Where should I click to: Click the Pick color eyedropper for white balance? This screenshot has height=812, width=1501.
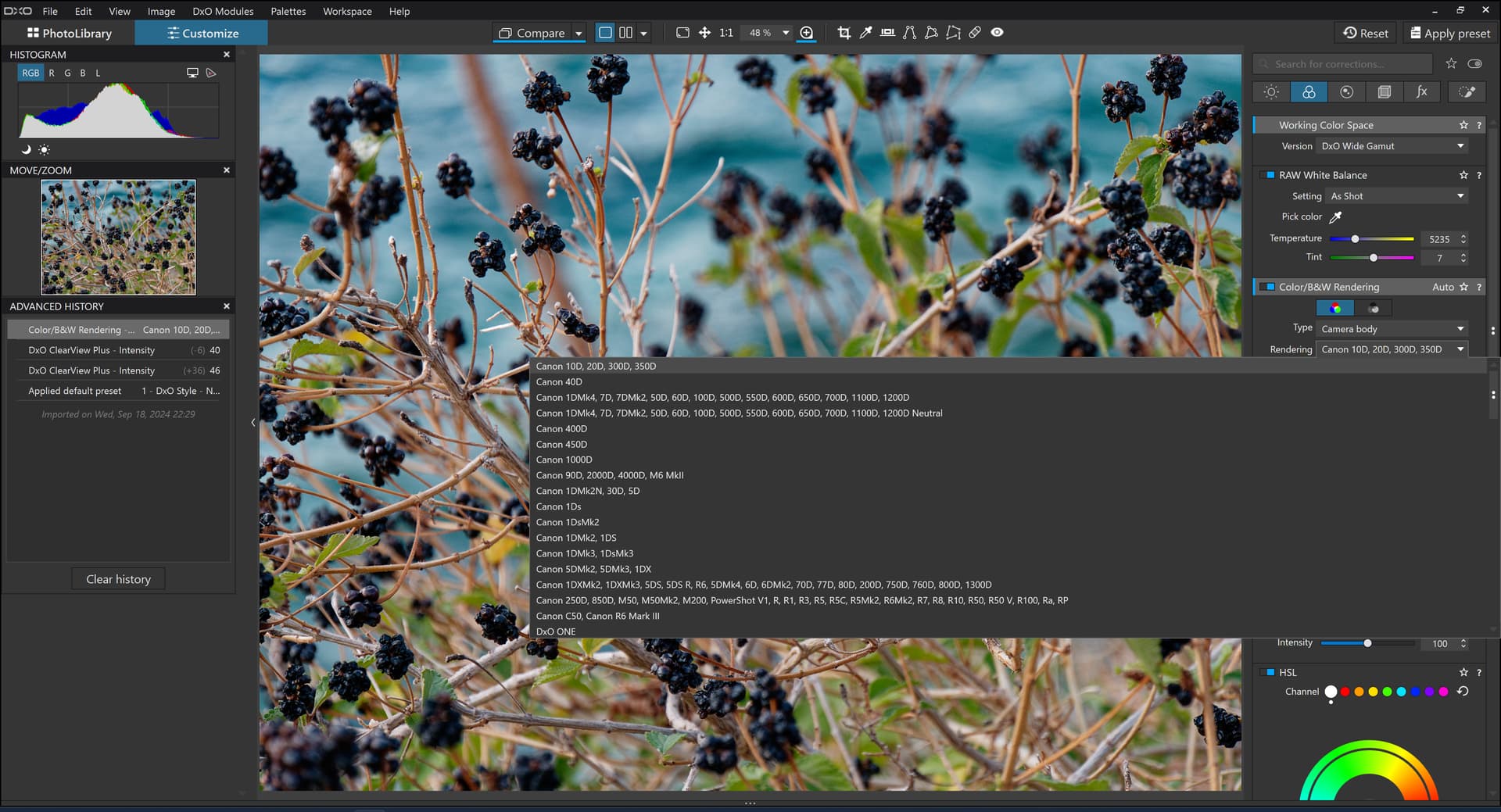1335,217
